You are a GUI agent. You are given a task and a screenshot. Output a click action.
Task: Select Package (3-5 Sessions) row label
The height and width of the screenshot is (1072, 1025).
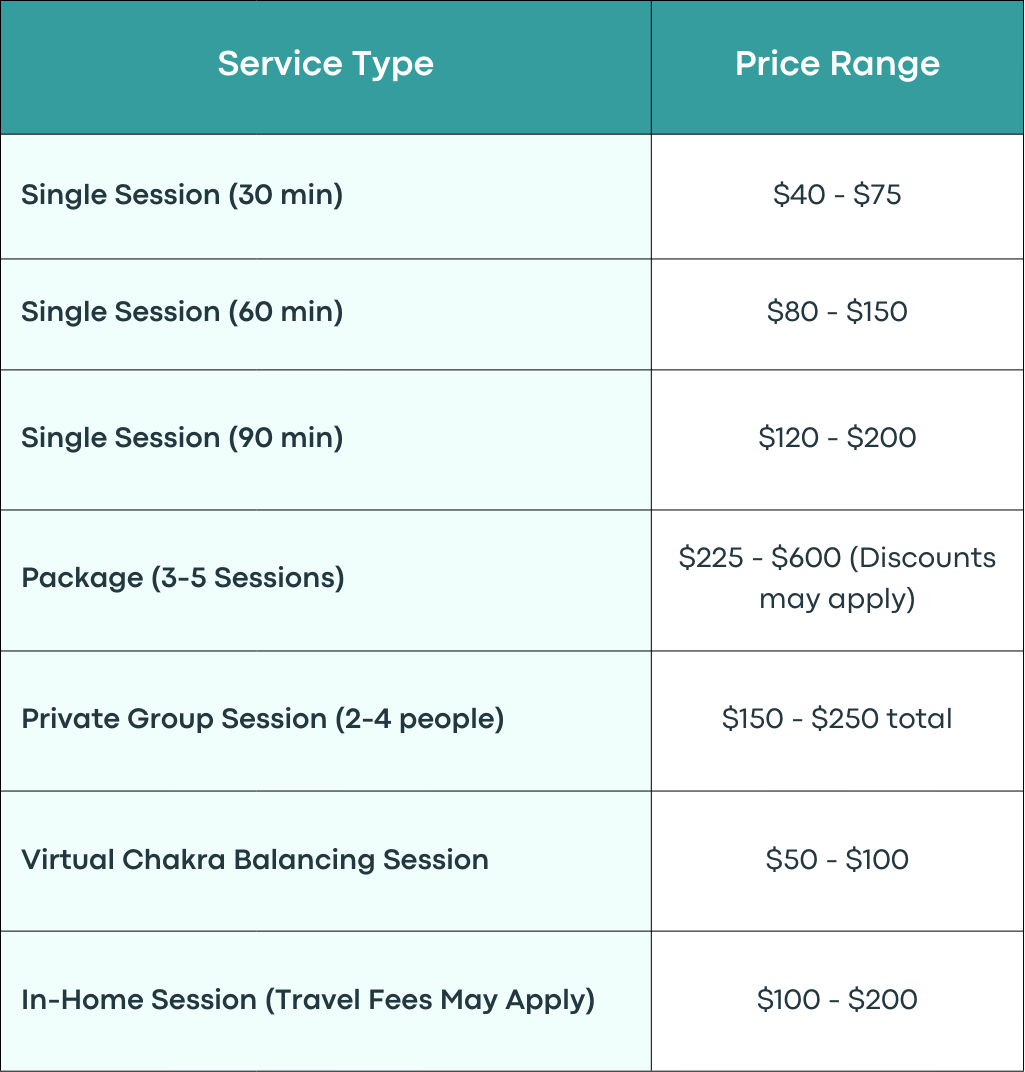183,578
